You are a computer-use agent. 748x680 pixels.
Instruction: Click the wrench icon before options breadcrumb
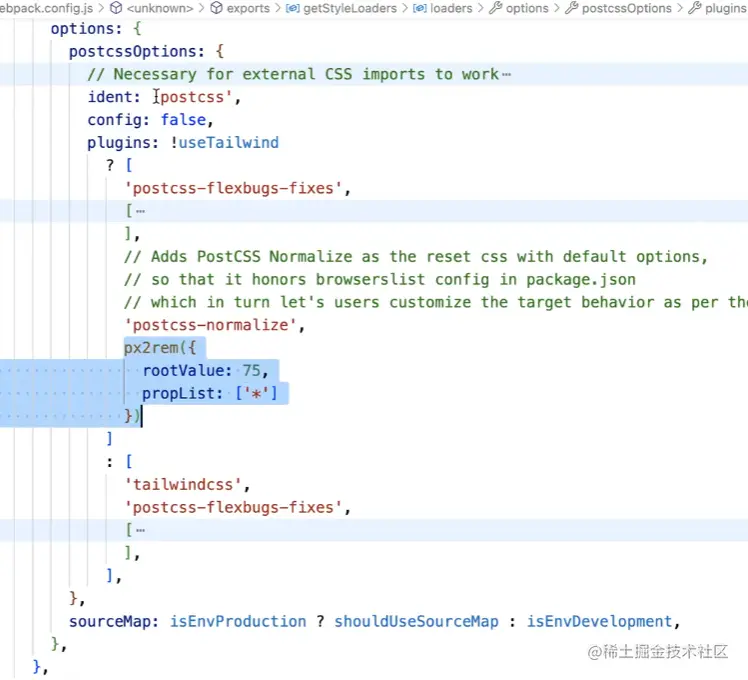click(x=496, y=8)
